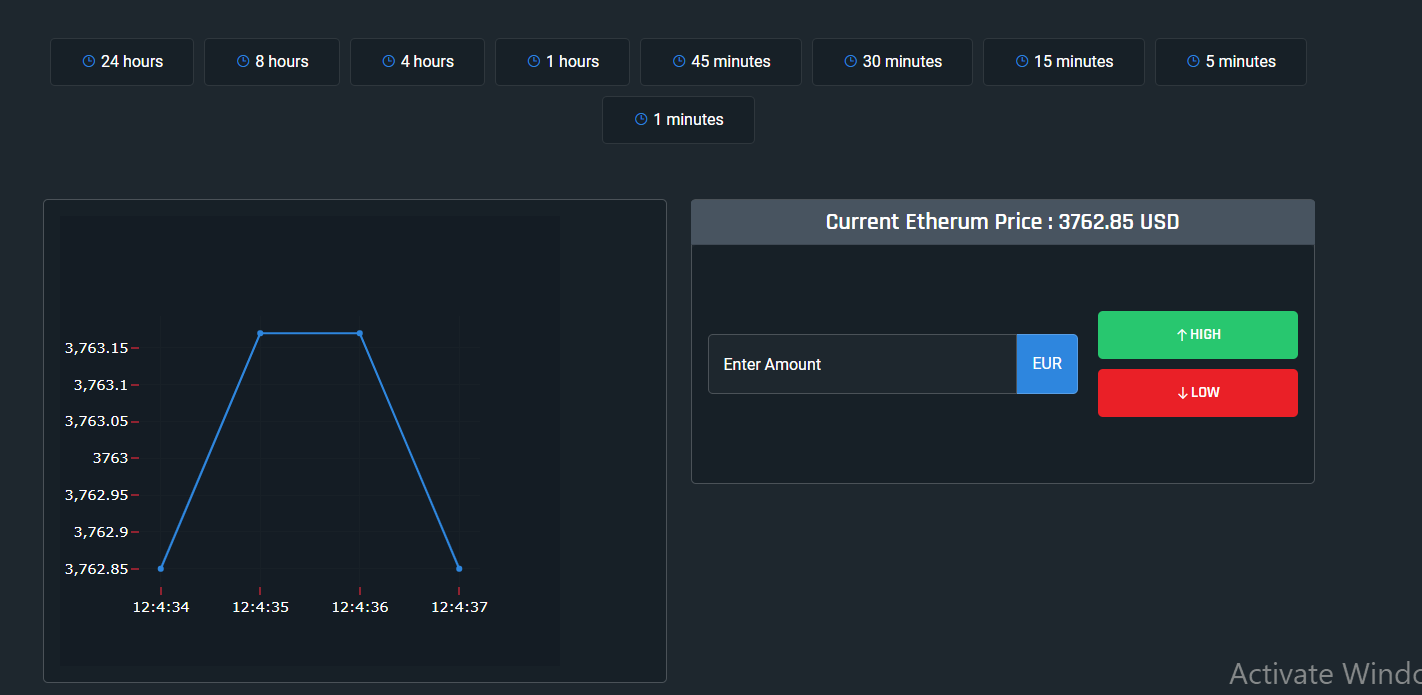Viewport: 1422px width, 695px height.
Task: Click the 12:4:37 x-axis time label
Action: (459, 607)
